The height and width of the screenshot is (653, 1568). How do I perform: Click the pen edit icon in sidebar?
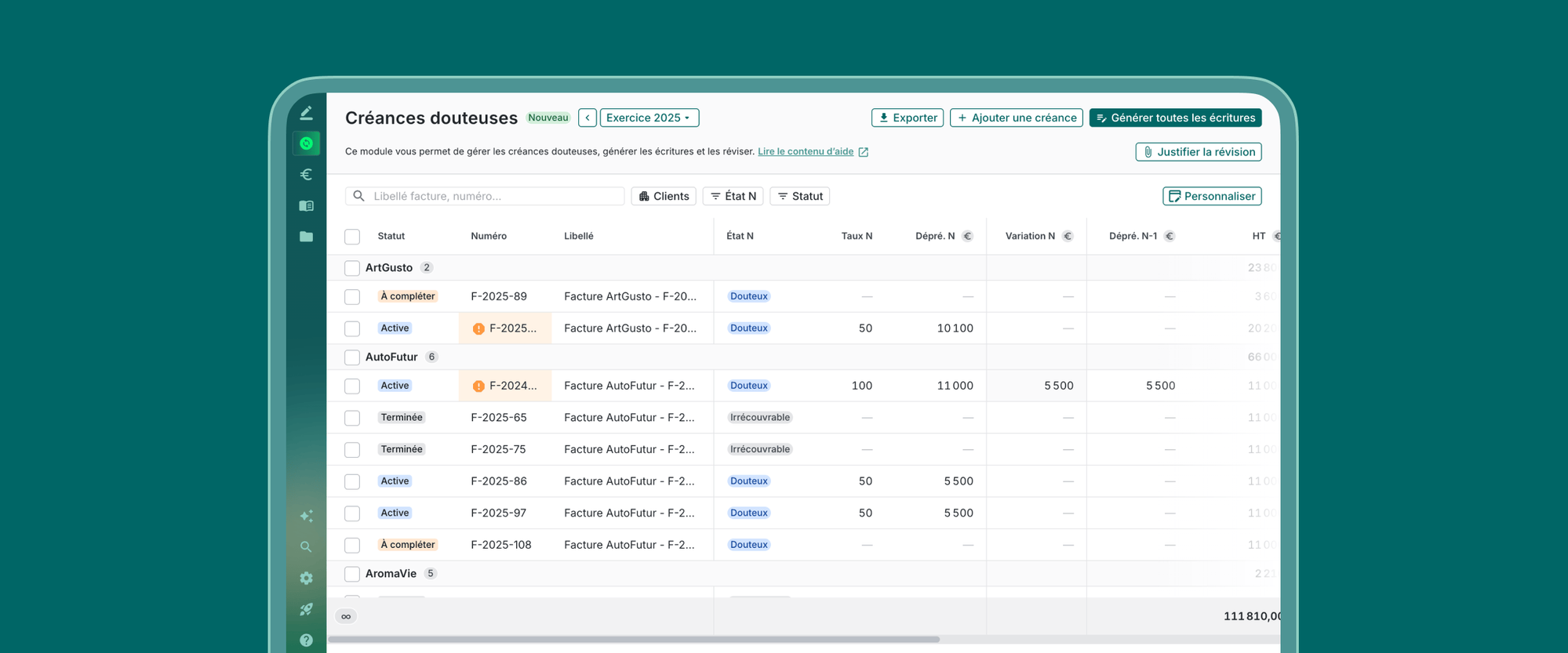point(306,113)
